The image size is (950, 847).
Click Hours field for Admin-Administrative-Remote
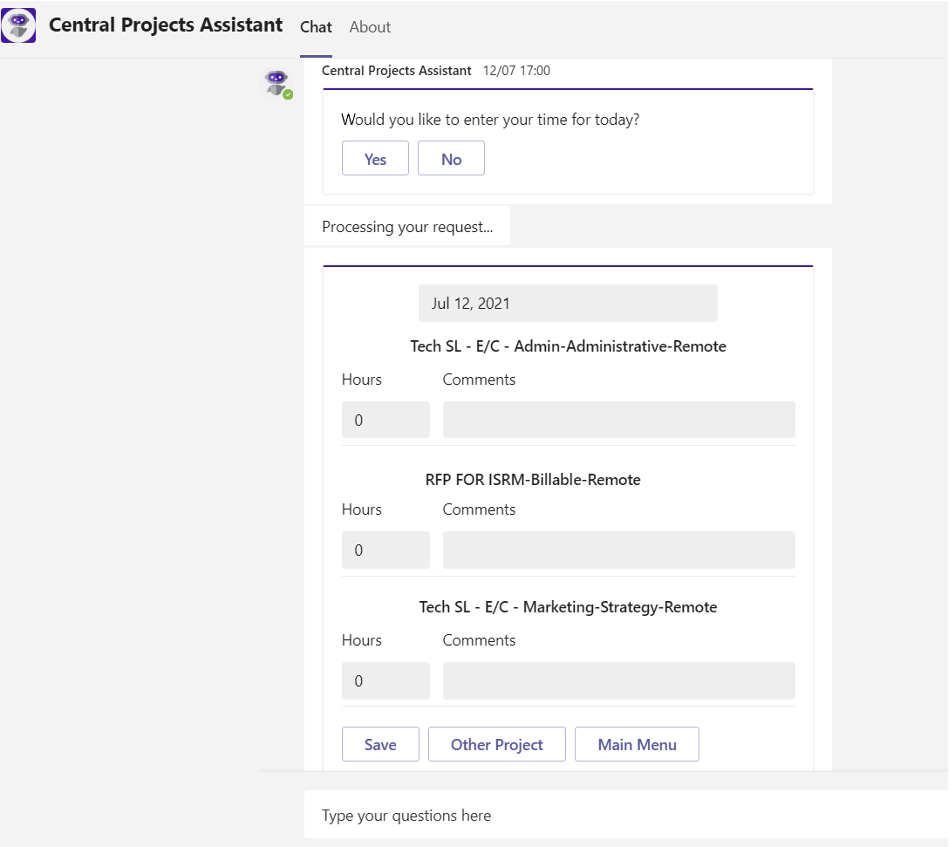(x=385, y=420)
